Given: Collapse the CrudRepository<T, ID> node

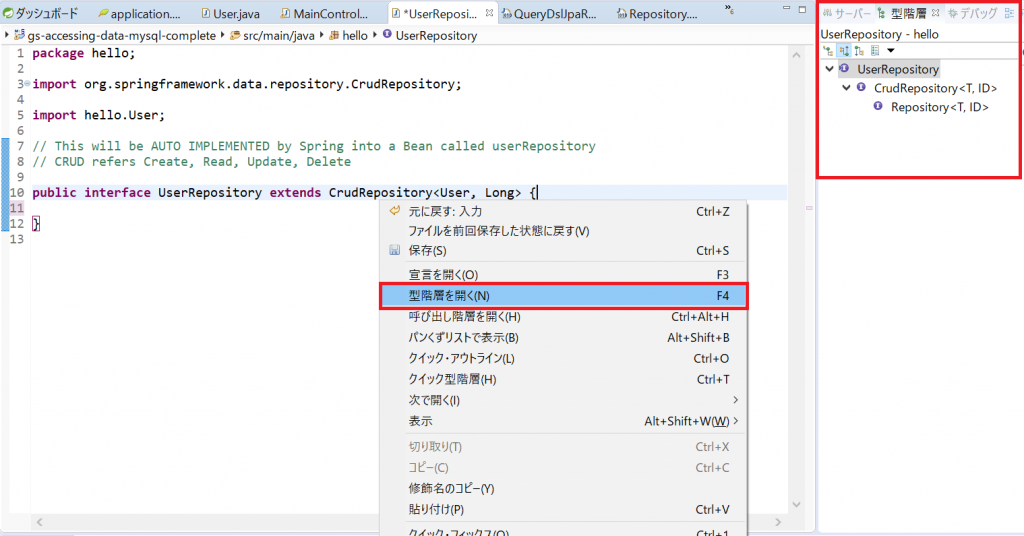Looking at the screenshot, I should [846, 88].
